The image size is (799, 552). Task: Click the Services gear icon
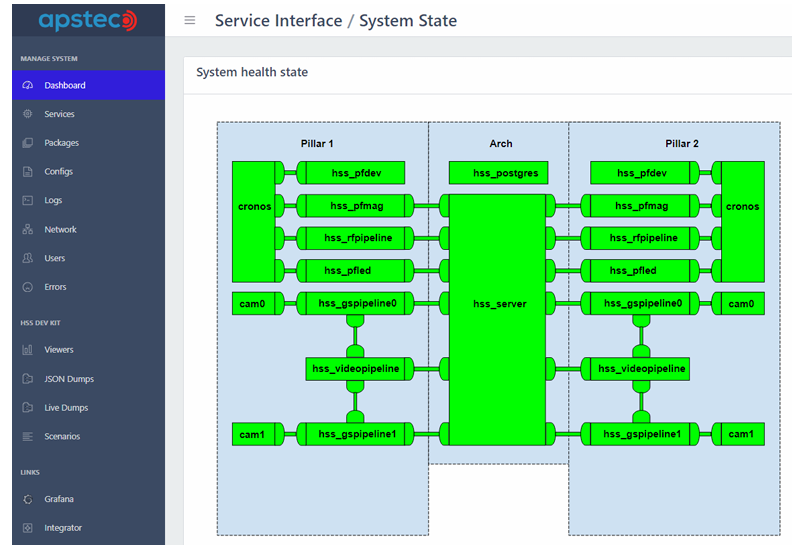point(27,114)
